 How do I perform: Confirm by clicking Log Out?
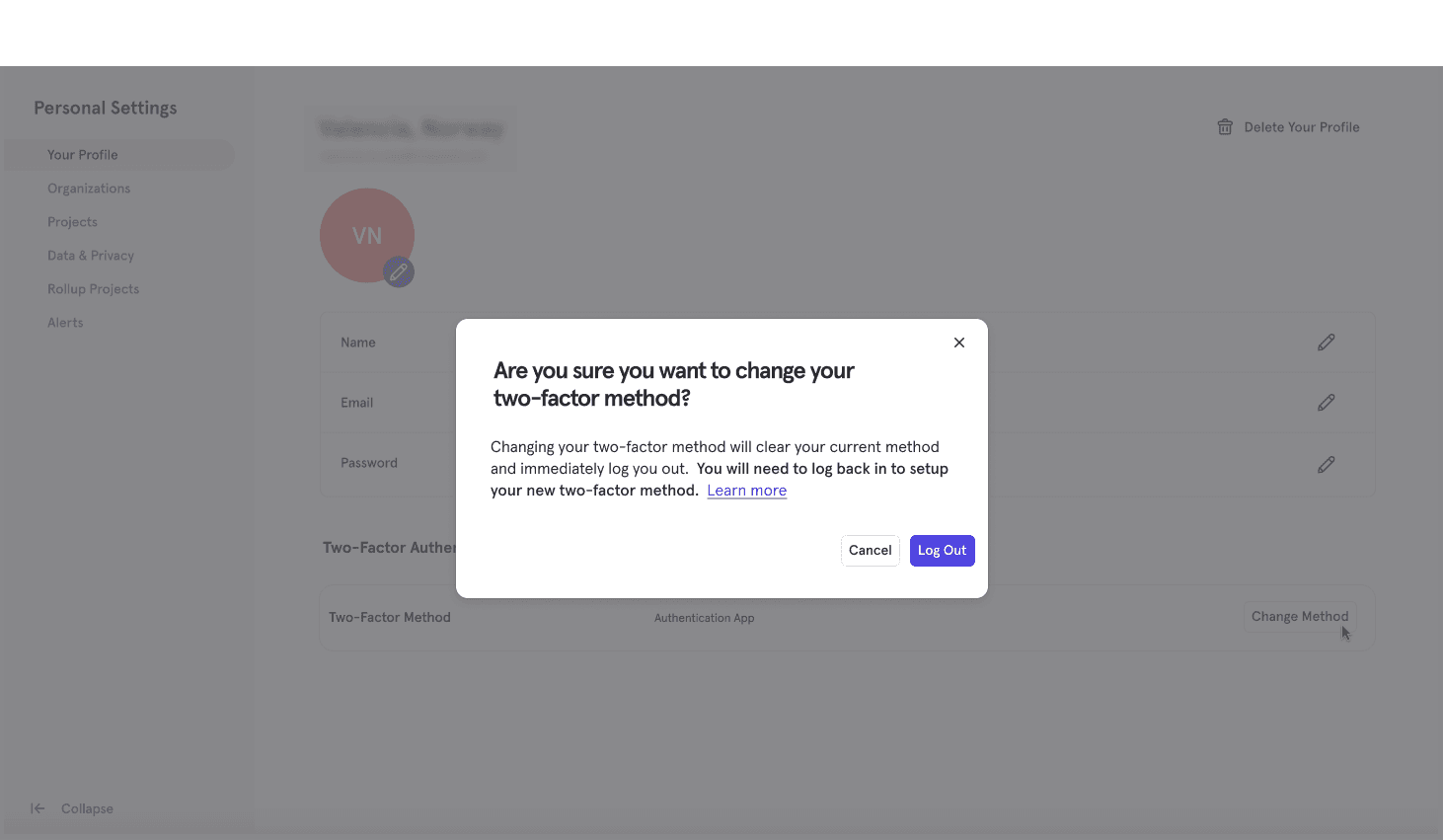point(942,550)
